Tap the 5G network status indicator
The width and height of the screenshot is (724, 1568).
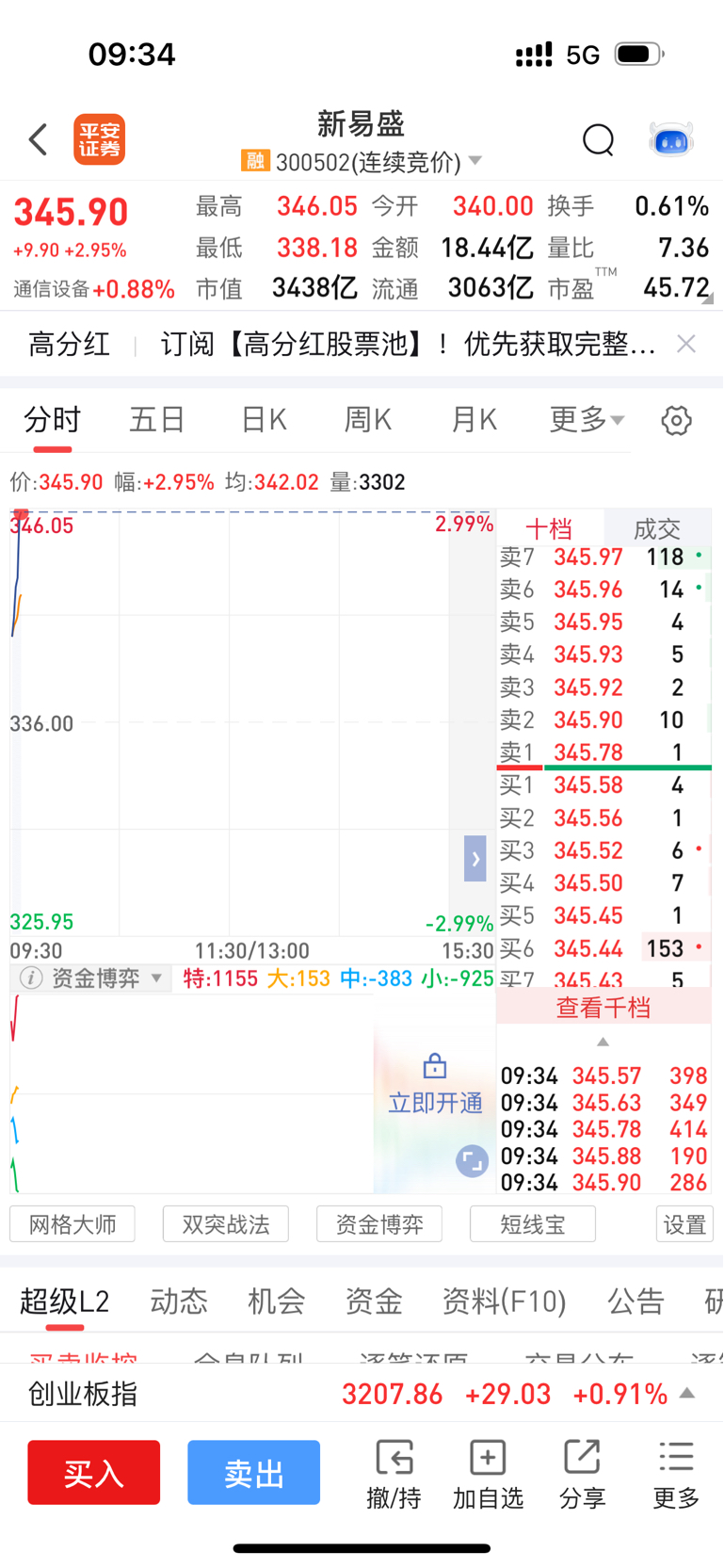click(583, 55)
